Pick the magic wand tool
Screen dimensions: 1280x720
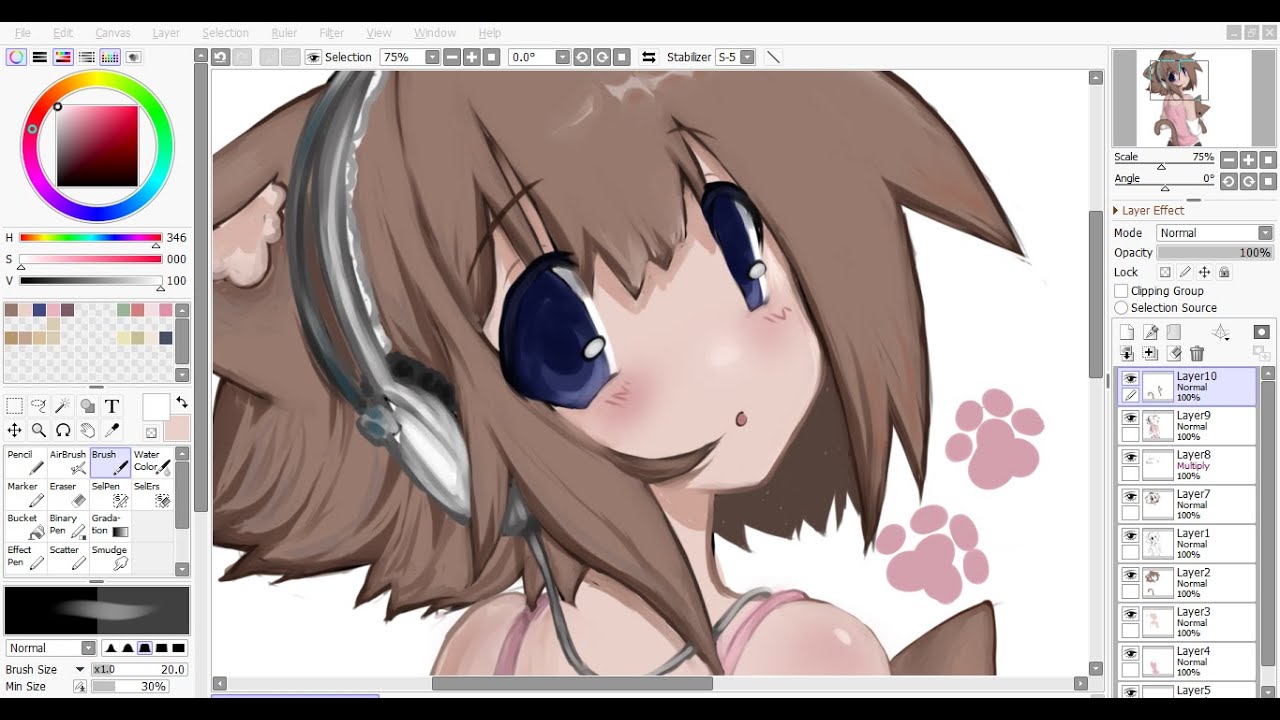tap(63, 406)
